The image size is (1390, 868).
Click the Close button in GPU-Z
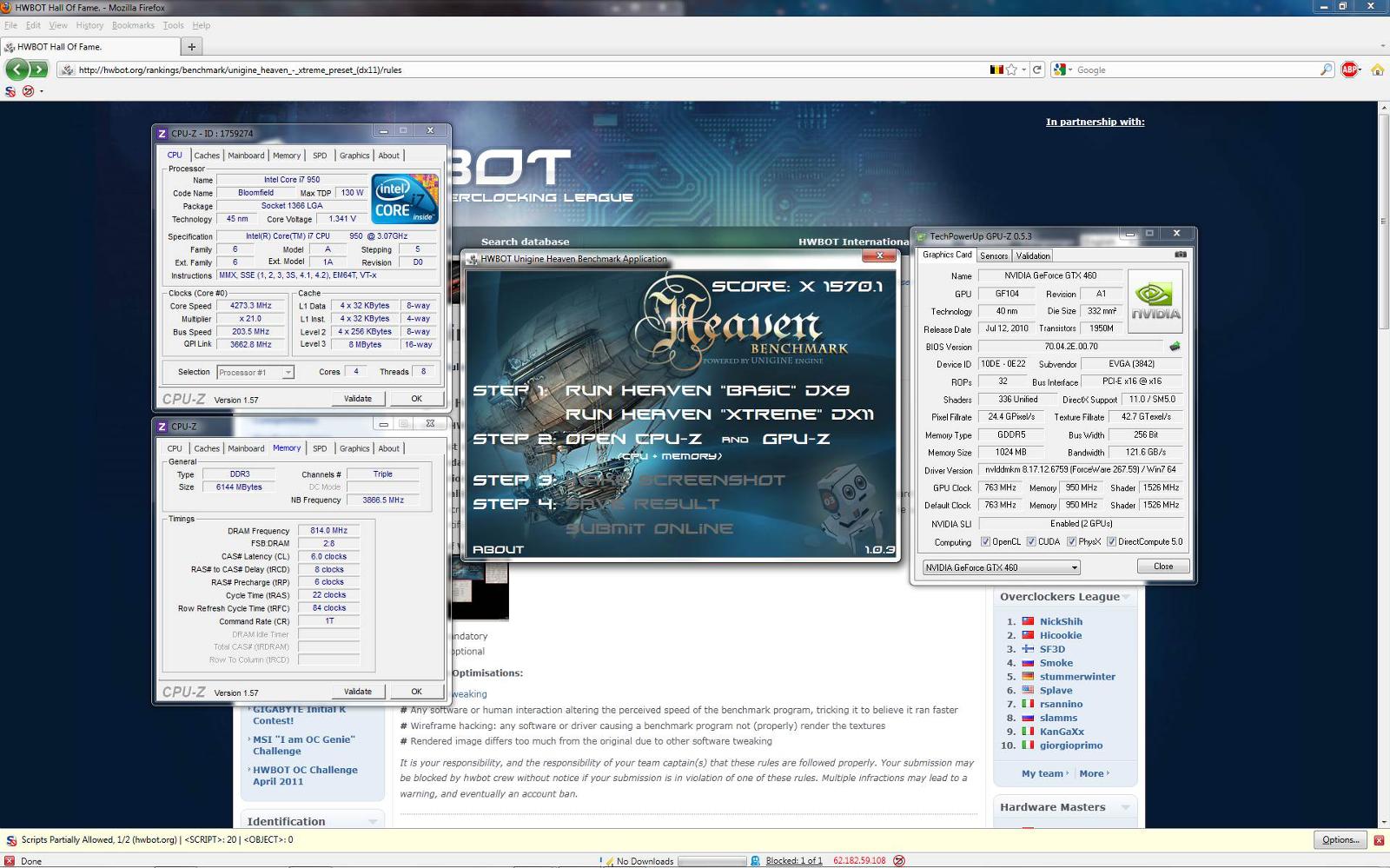(x=1163, y=566)
